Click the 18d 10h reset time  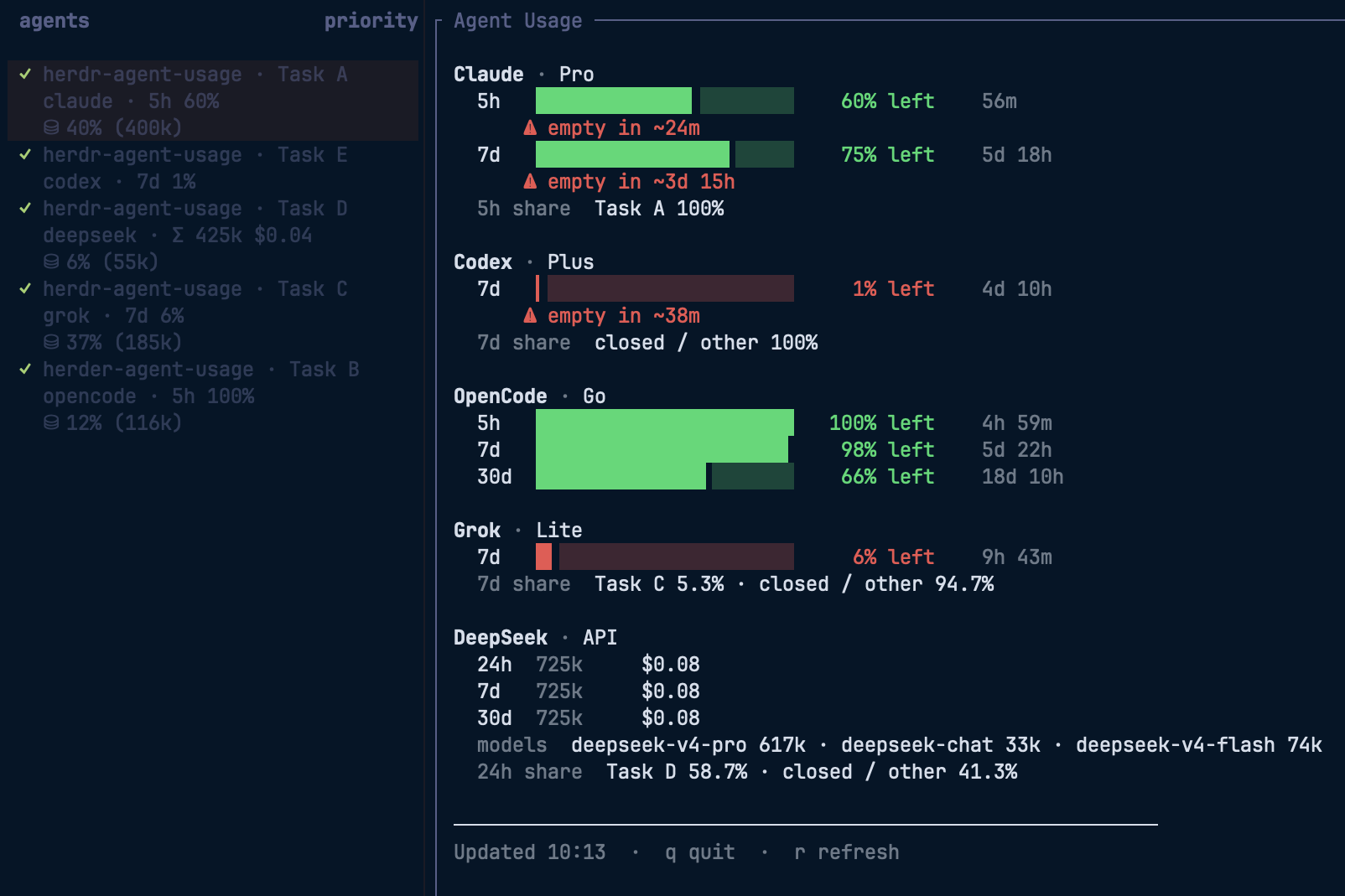1023,477
